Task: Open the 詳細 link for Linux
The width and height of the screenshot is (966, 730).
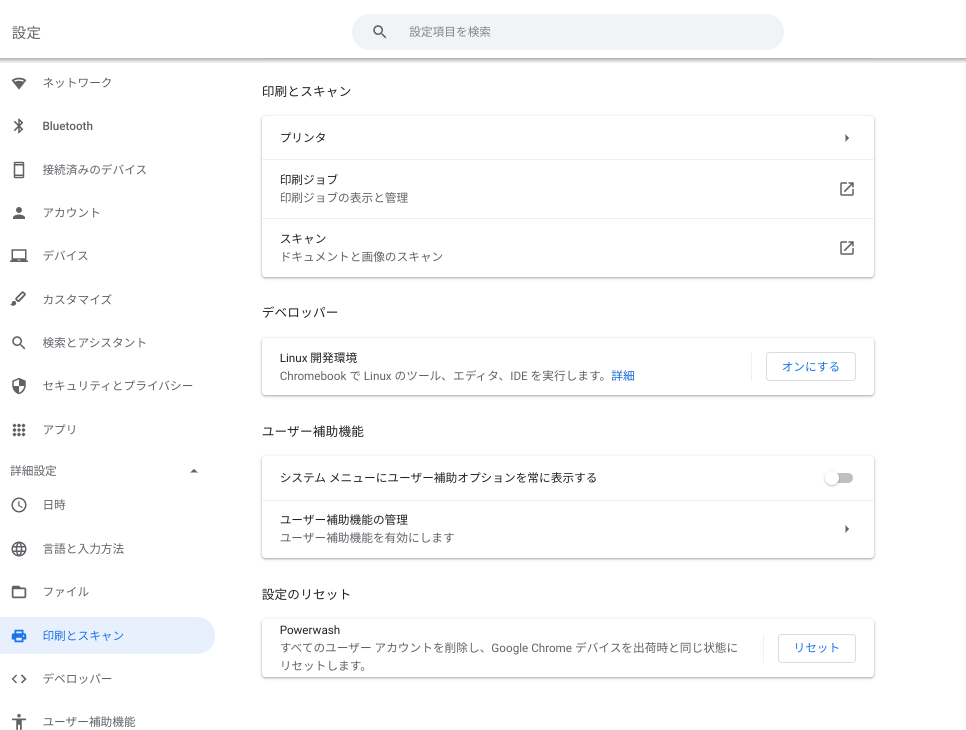Action: [623, 376]
